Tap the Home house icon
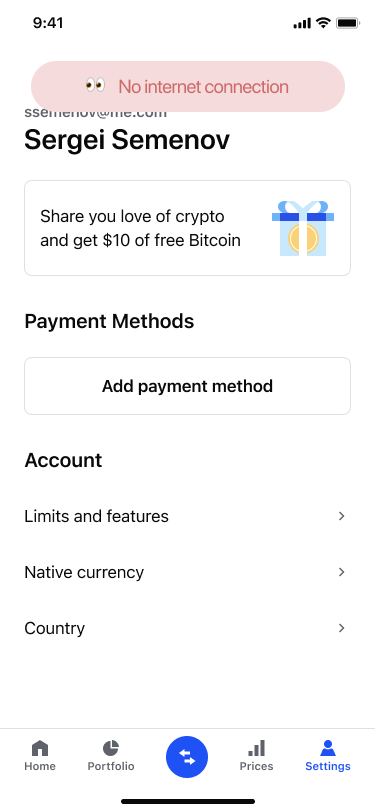 (40, 748)
